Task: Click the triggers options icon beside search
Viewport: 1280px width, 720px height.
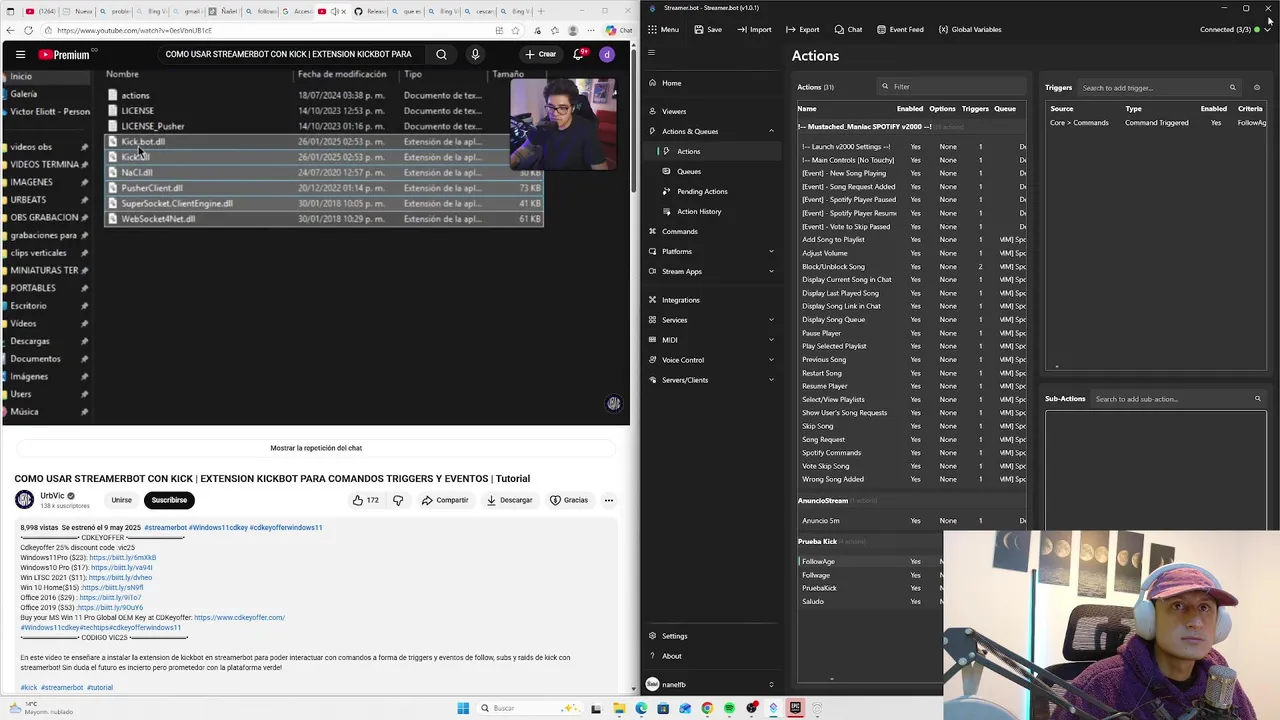Action: point(1257,88)
